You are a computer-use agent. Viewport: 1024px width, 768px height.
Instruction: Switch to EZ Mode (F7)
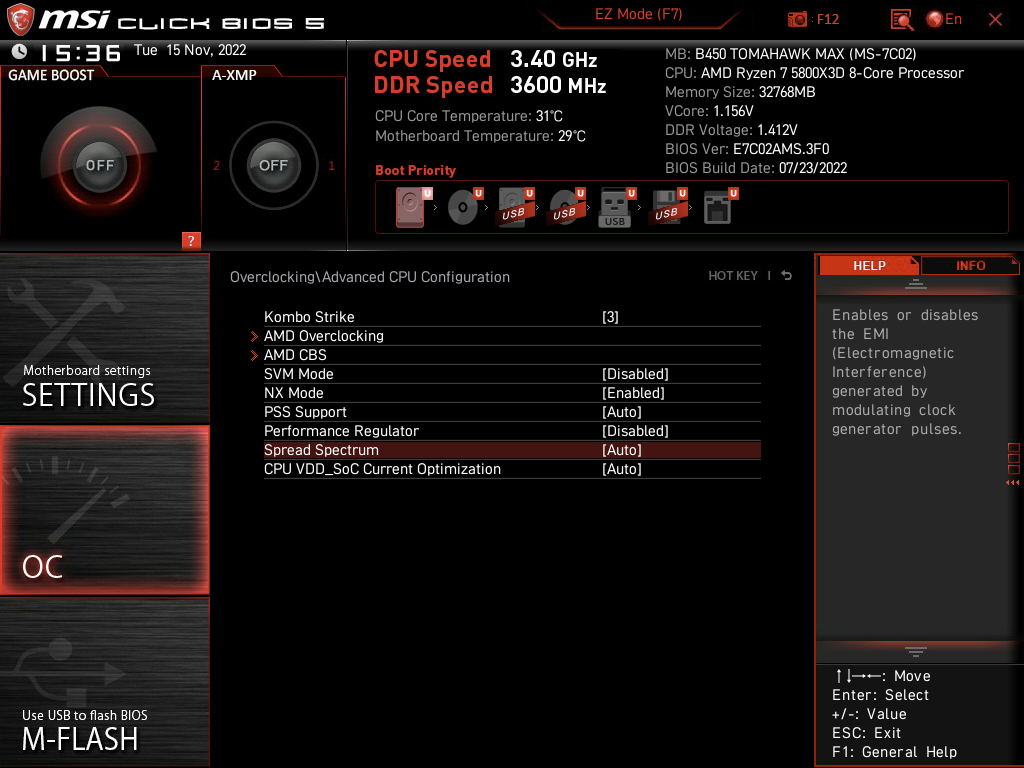click(638, 14)
